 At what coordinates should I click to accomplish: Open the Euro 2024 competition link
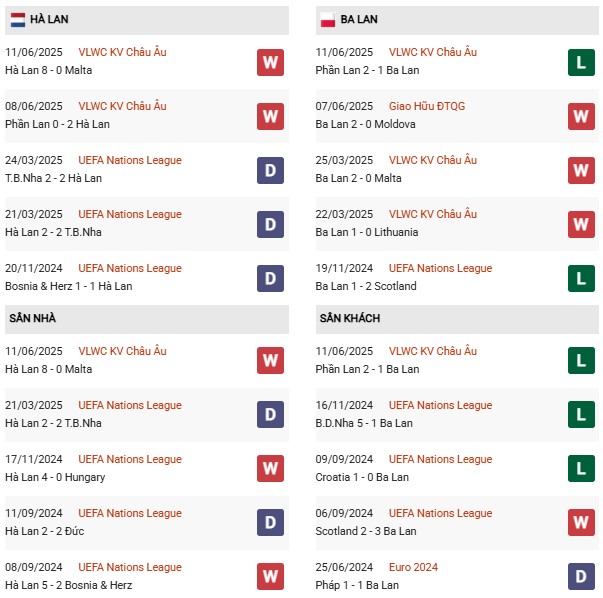(x=414, y=567)
